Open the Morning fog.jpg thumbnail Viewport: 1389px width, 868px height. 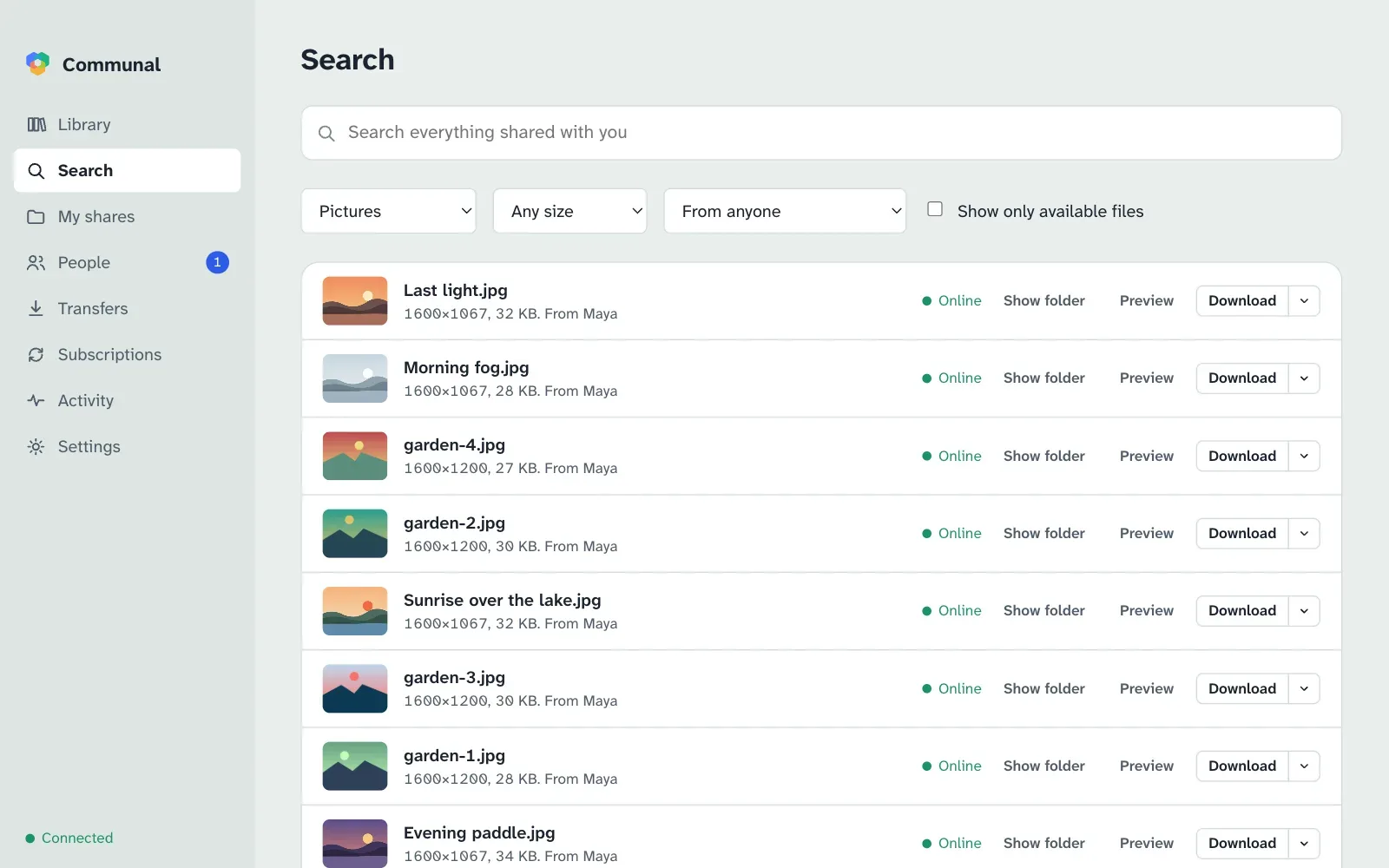click(355, 378)
